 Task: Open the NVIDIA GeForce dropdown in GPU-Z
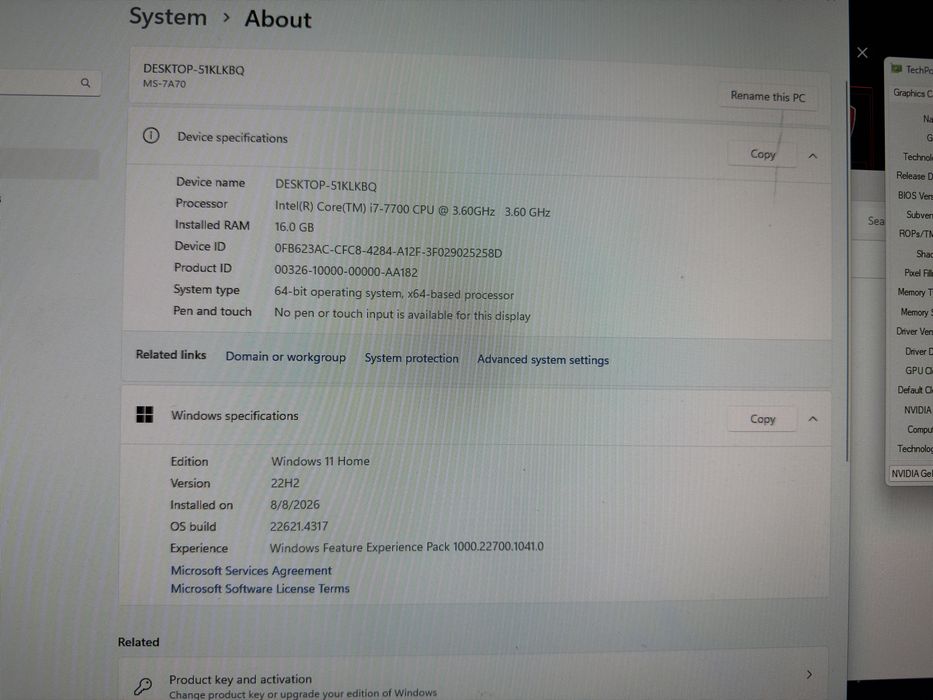[x=911, y=473]
